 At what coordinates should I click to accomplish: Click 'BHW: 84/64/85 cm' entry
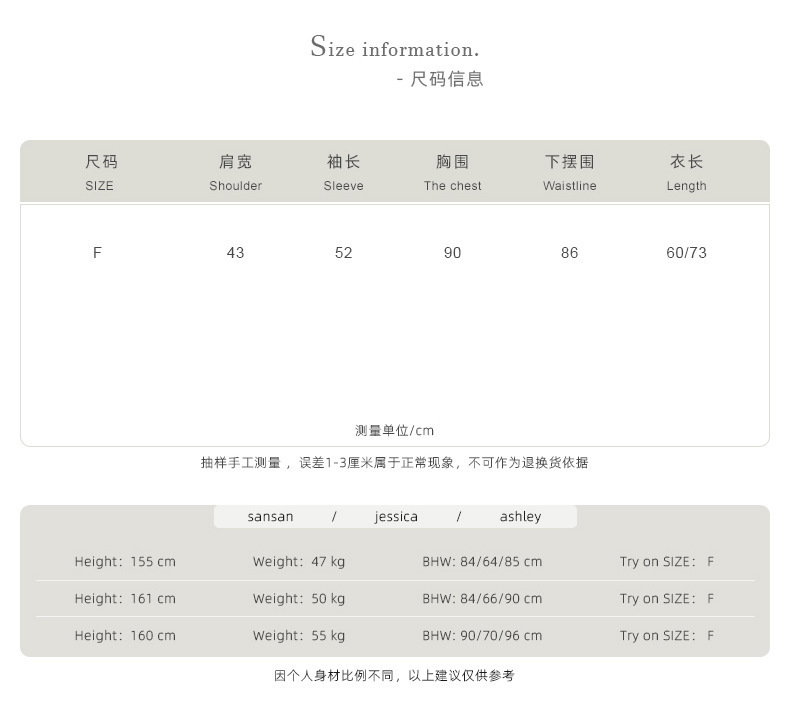click(x=482, y=561)
